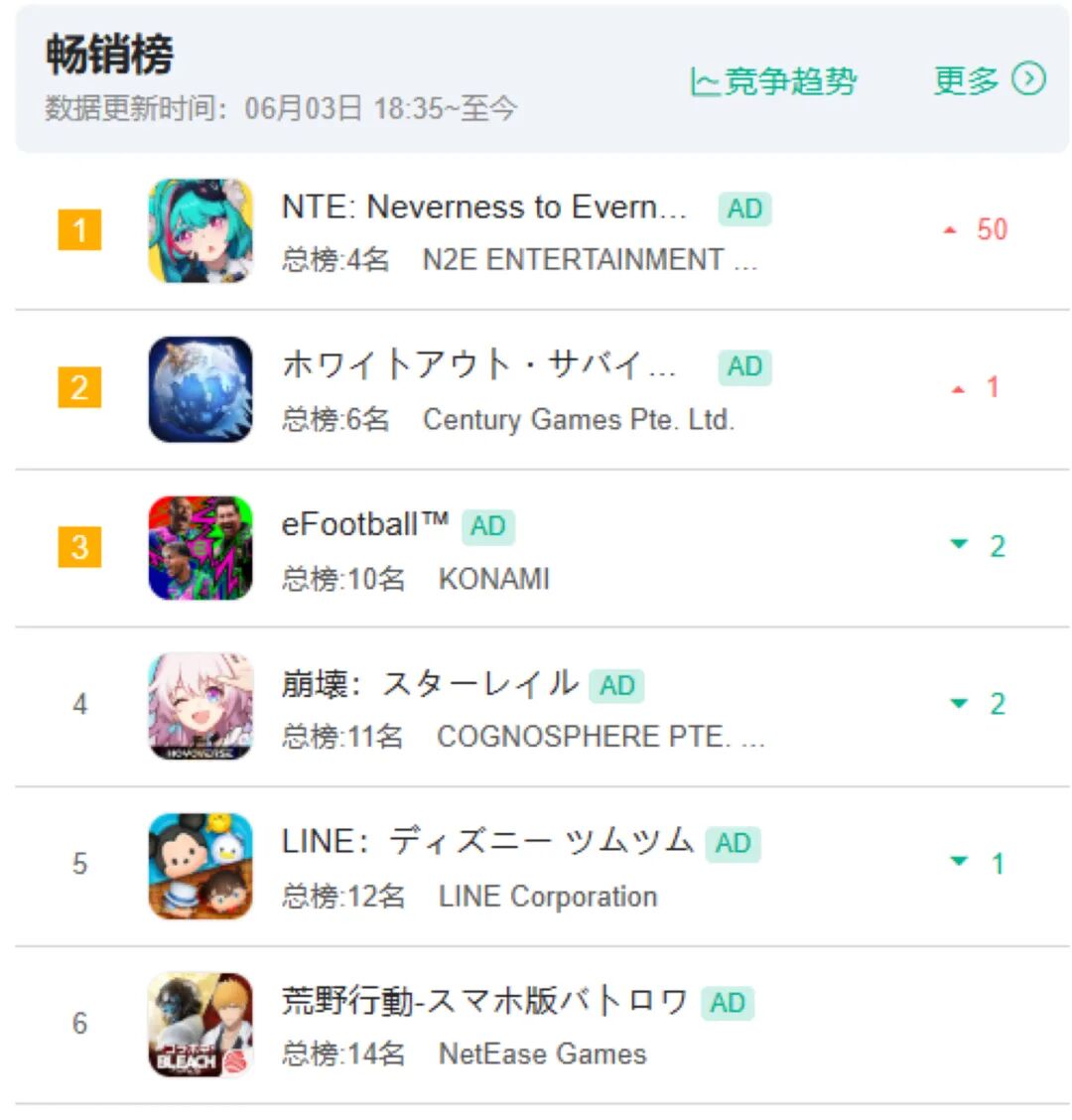Select the orange rank 1 badge
The height and width of the screenshot is (1120, 1072).
79,230
